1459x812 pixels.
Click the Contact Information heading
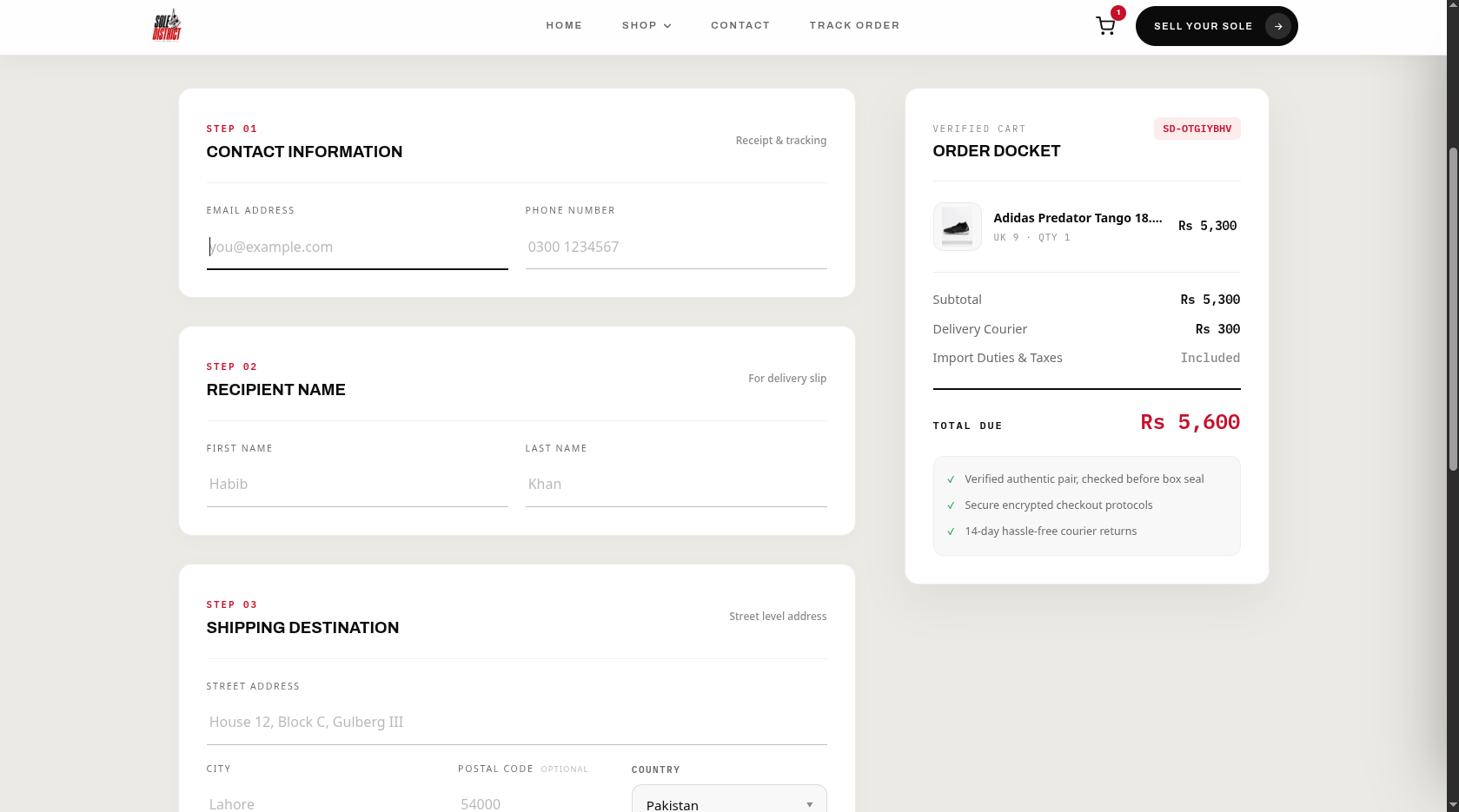tap(304, 152)
